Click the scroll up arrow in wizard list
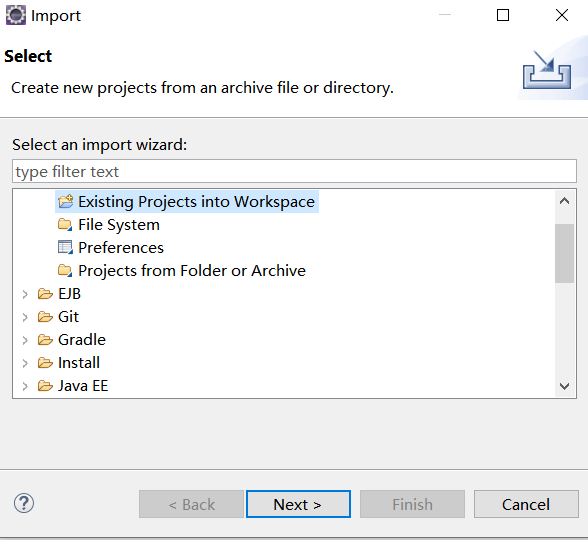Screen dimensions: 588x540 (x=564, y=201)
